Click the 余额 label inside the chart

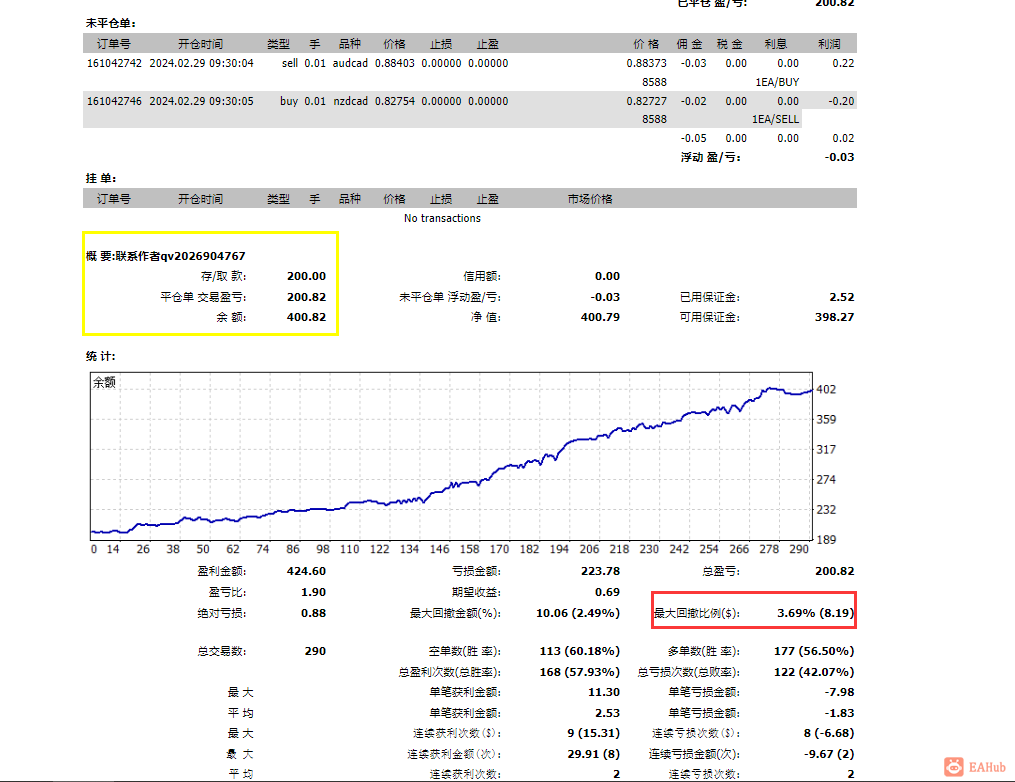104,382
